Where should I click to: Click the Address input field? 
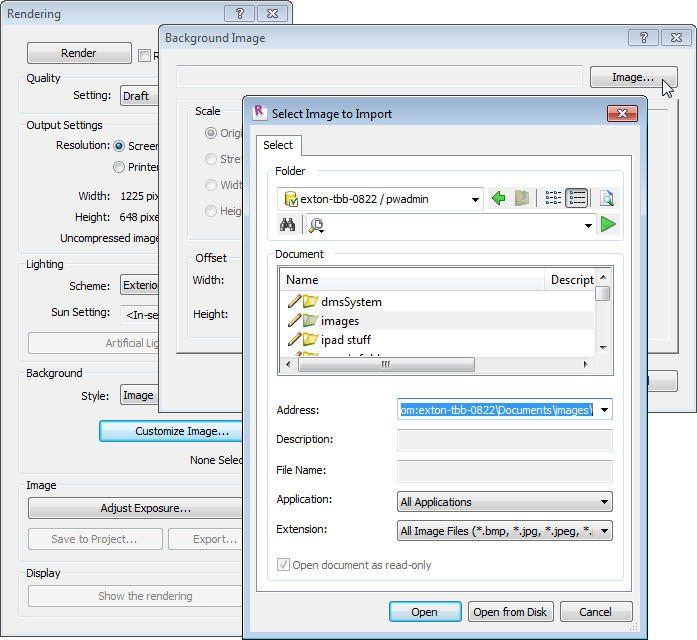click(495, 409)
